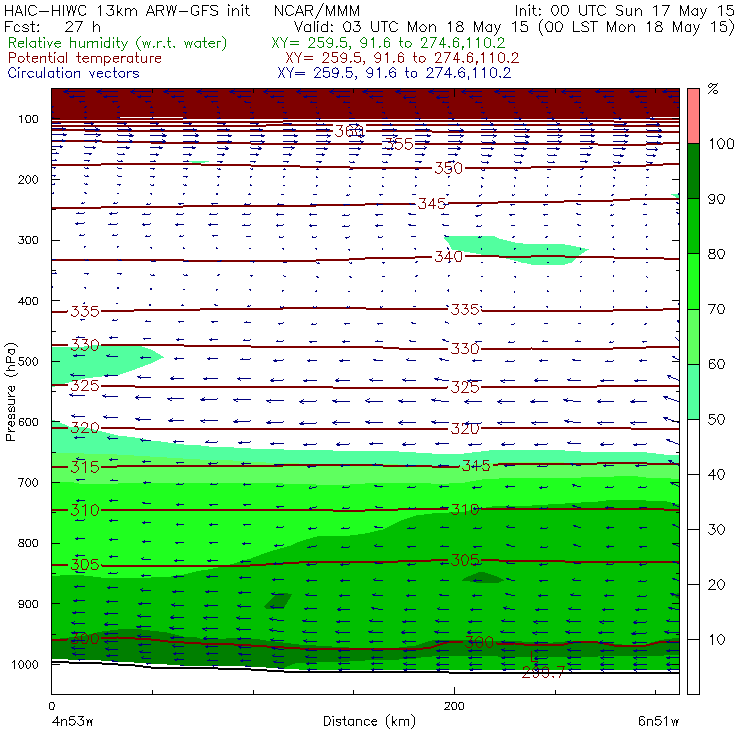The height and width of the screenshot is (740, 740).
Task: Click the pressure axis '1000' tick label
Action: (25, 664)
